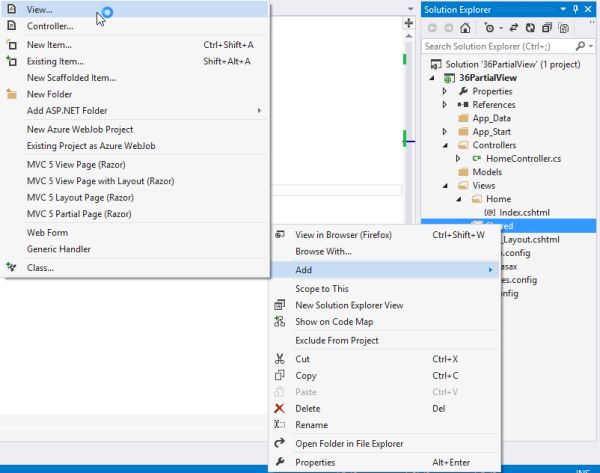This screenshot has height=473, width=600.
Task: Click the Home icon in Solution Explorer toolbar
Action: pos(465,28)
